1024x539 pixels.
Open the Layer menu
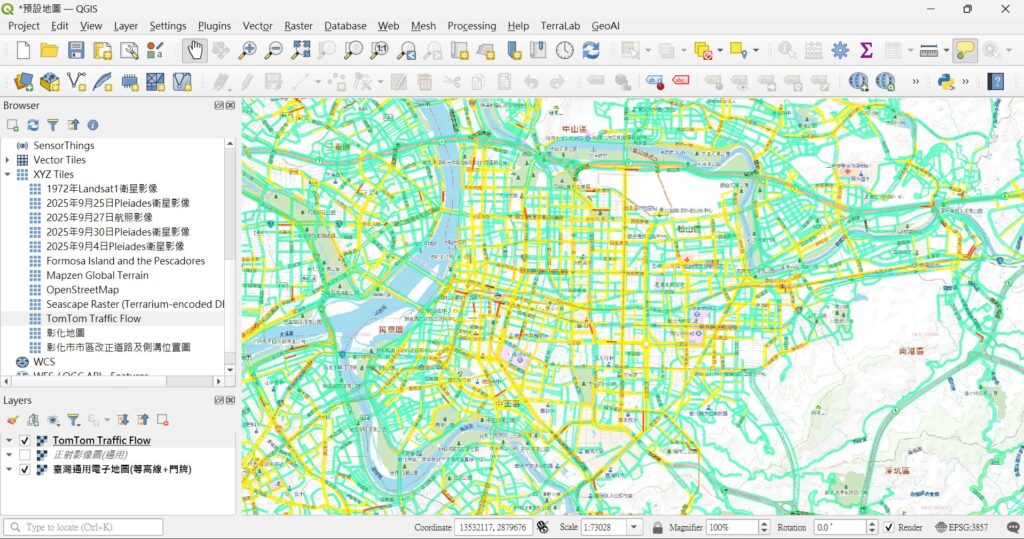125,25
